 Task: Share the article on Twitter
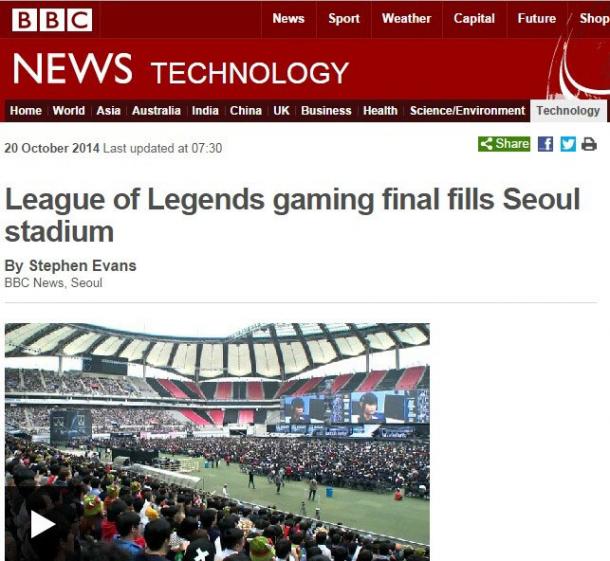click(x=568, y=144)
